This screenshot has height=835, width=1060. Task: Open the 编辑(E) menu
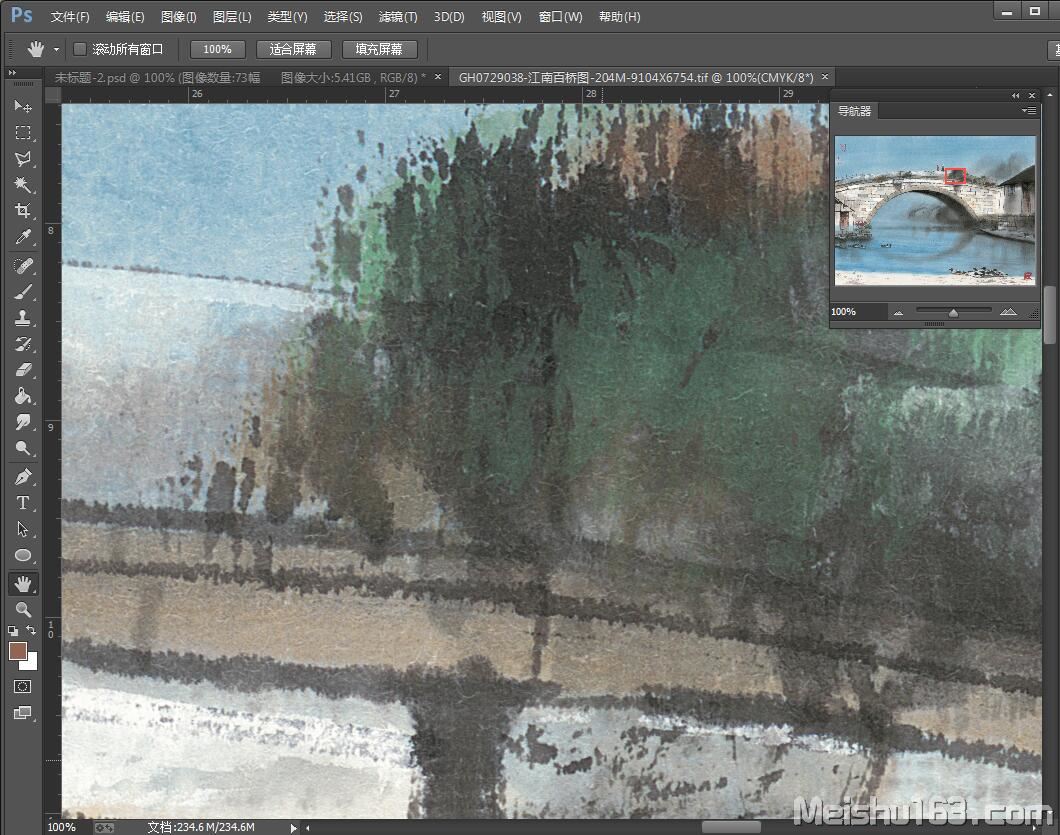point(125,16)
